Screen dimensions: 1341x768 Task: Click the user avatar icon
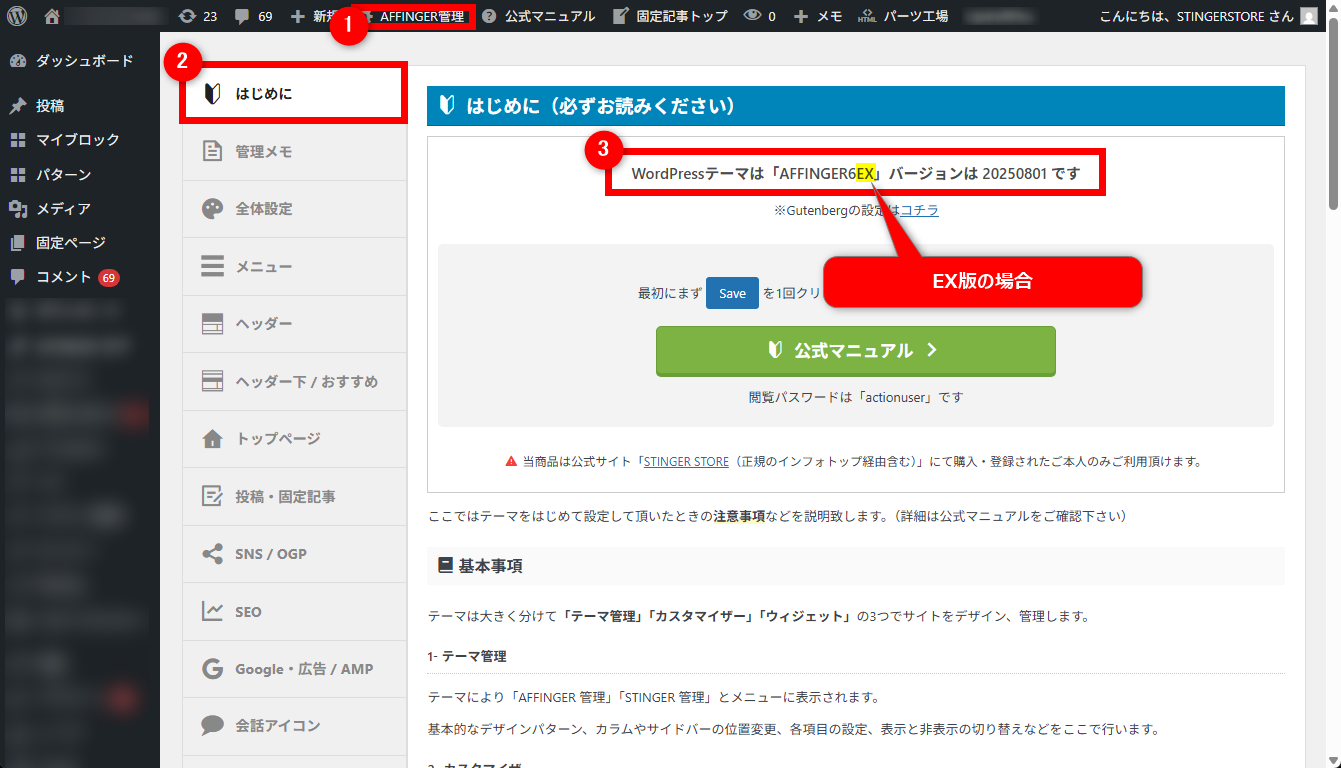tap(1309, 16)
